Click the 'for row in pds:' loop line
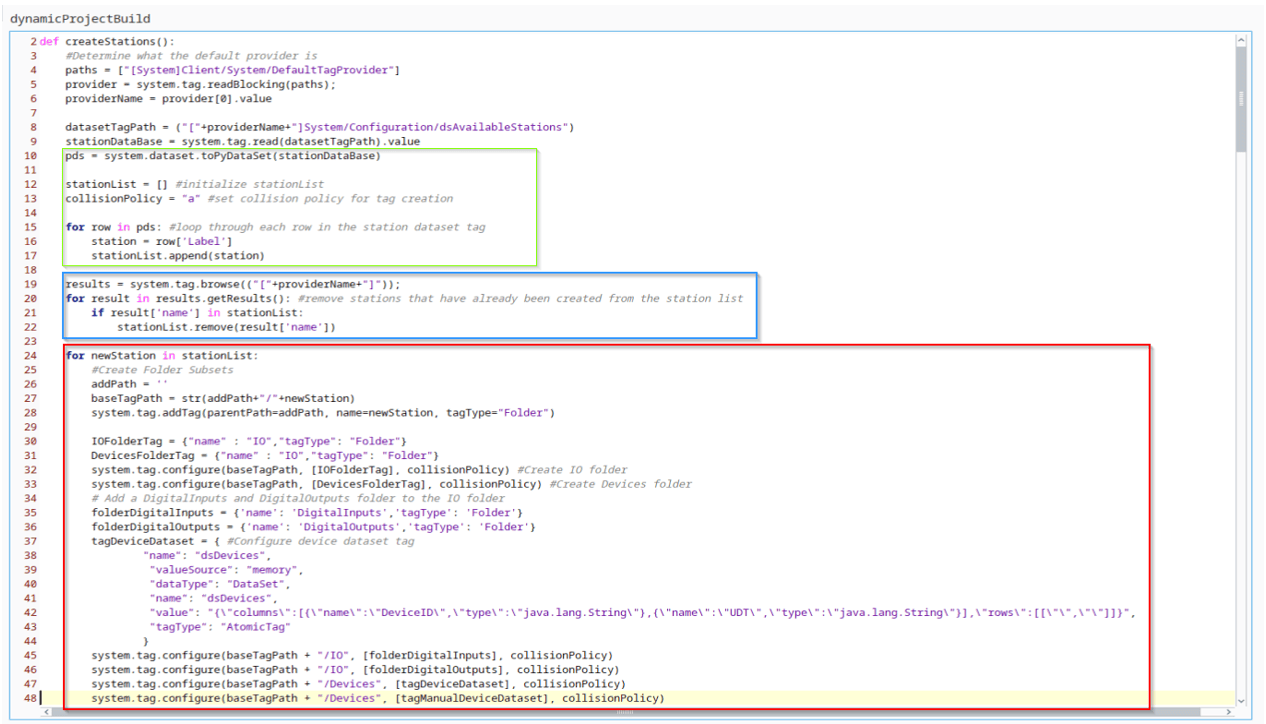Screen dimensions: 1266x724 click(276, 227)
